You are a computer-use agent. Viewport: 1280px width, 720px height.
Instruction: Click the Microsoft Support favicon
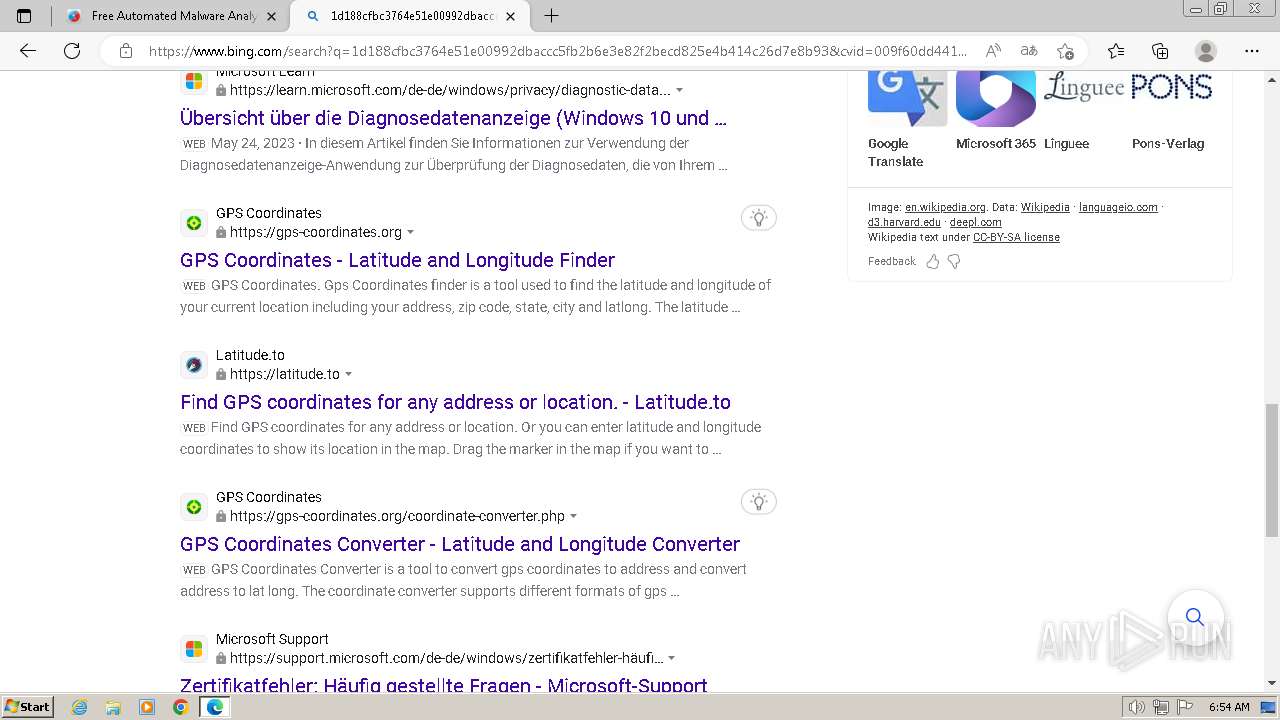click(194, 648)
